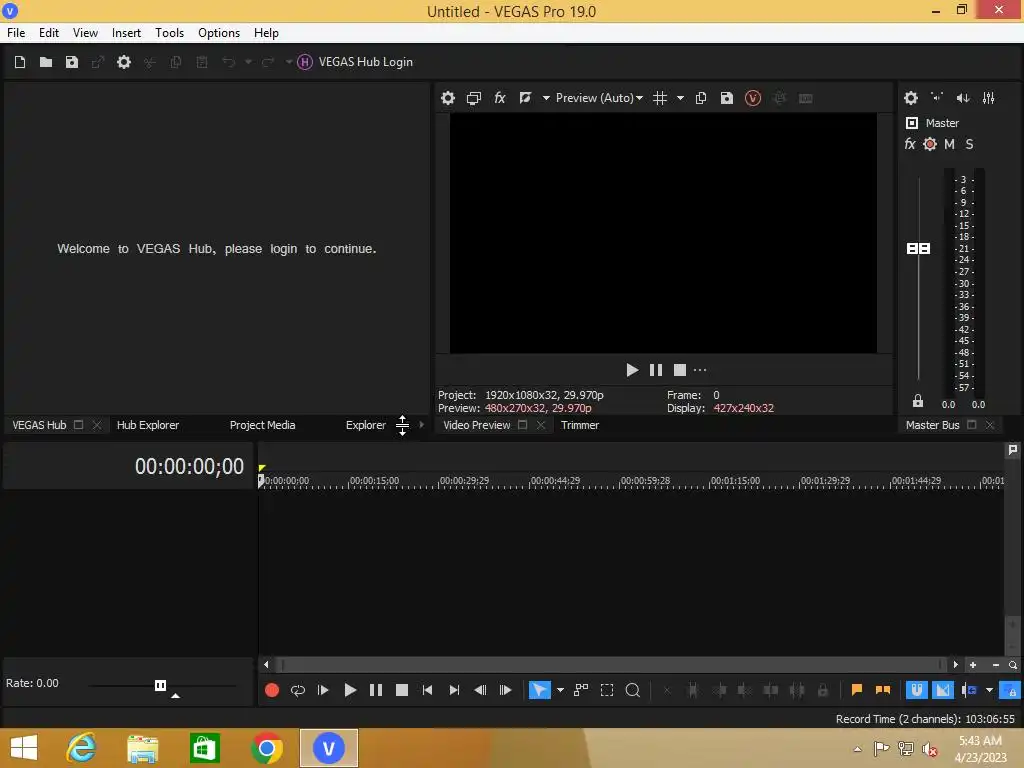This screenshot has width=1024, height=768.
Task: Toggle Loop Playback button
Action: 298,690
